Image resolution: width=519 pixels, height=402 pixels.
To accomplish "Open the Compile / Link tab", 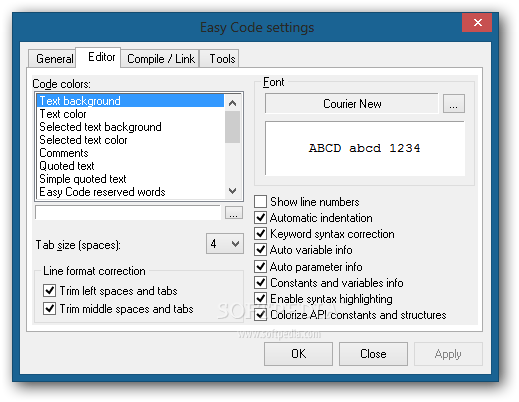I will coord(160,59).
